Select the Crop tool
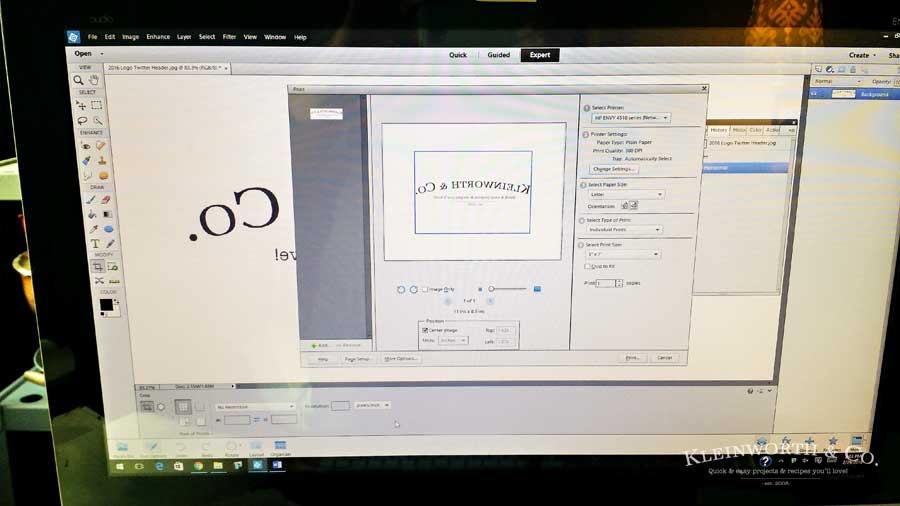Image resolution: width=900 pixels, height=506 pixels. point(98,267)
